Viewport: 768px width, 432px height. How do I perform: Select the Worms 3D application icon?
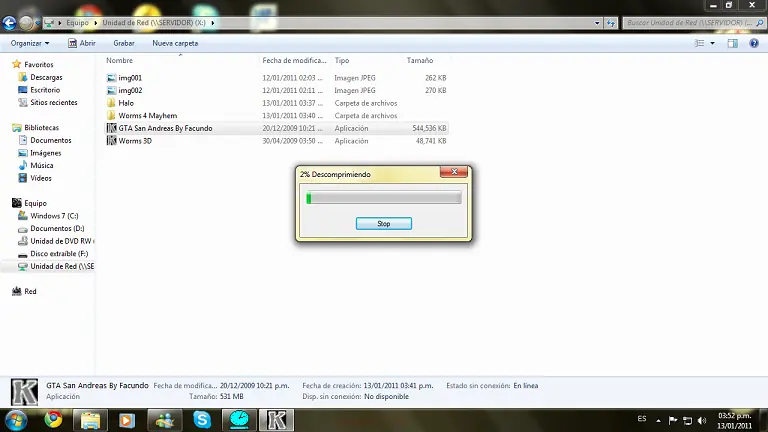(x=111, y=141)
